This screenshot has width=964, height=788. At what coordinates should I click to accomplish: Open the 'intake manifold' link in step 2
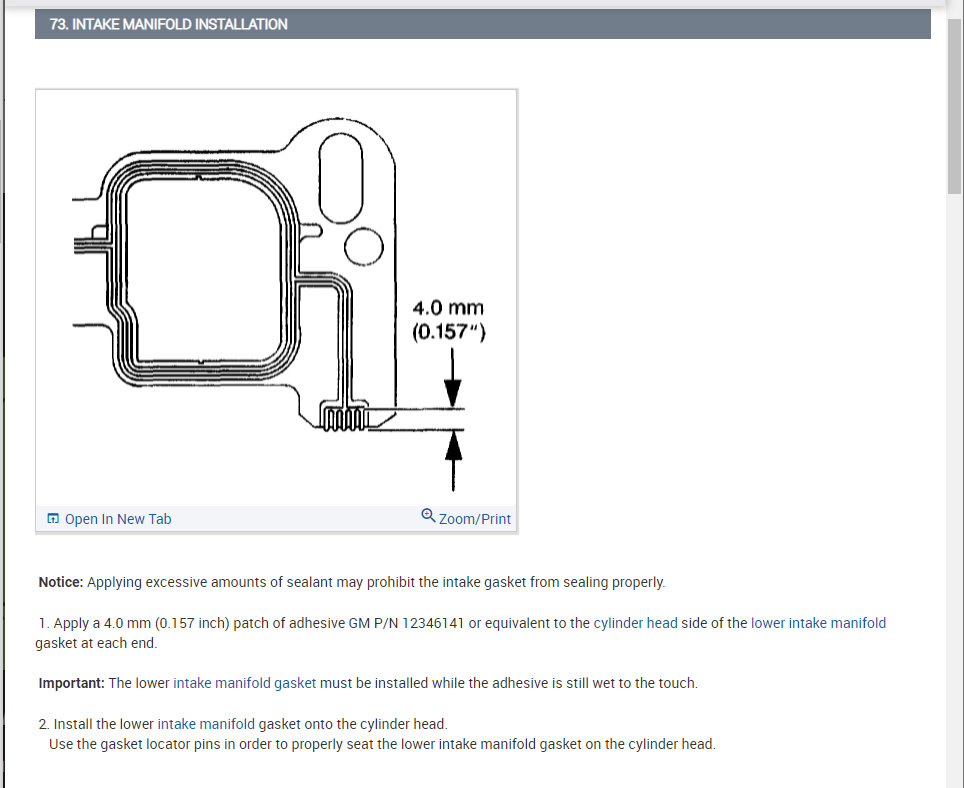[x=206, y=724]
